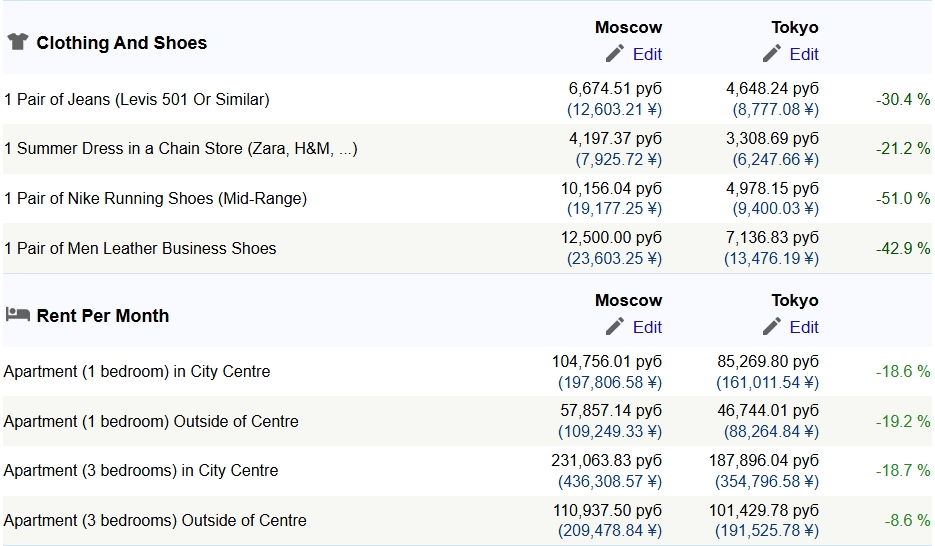Edit Moscow prices in Clothing And Shoes

click(x=647, y=54)
